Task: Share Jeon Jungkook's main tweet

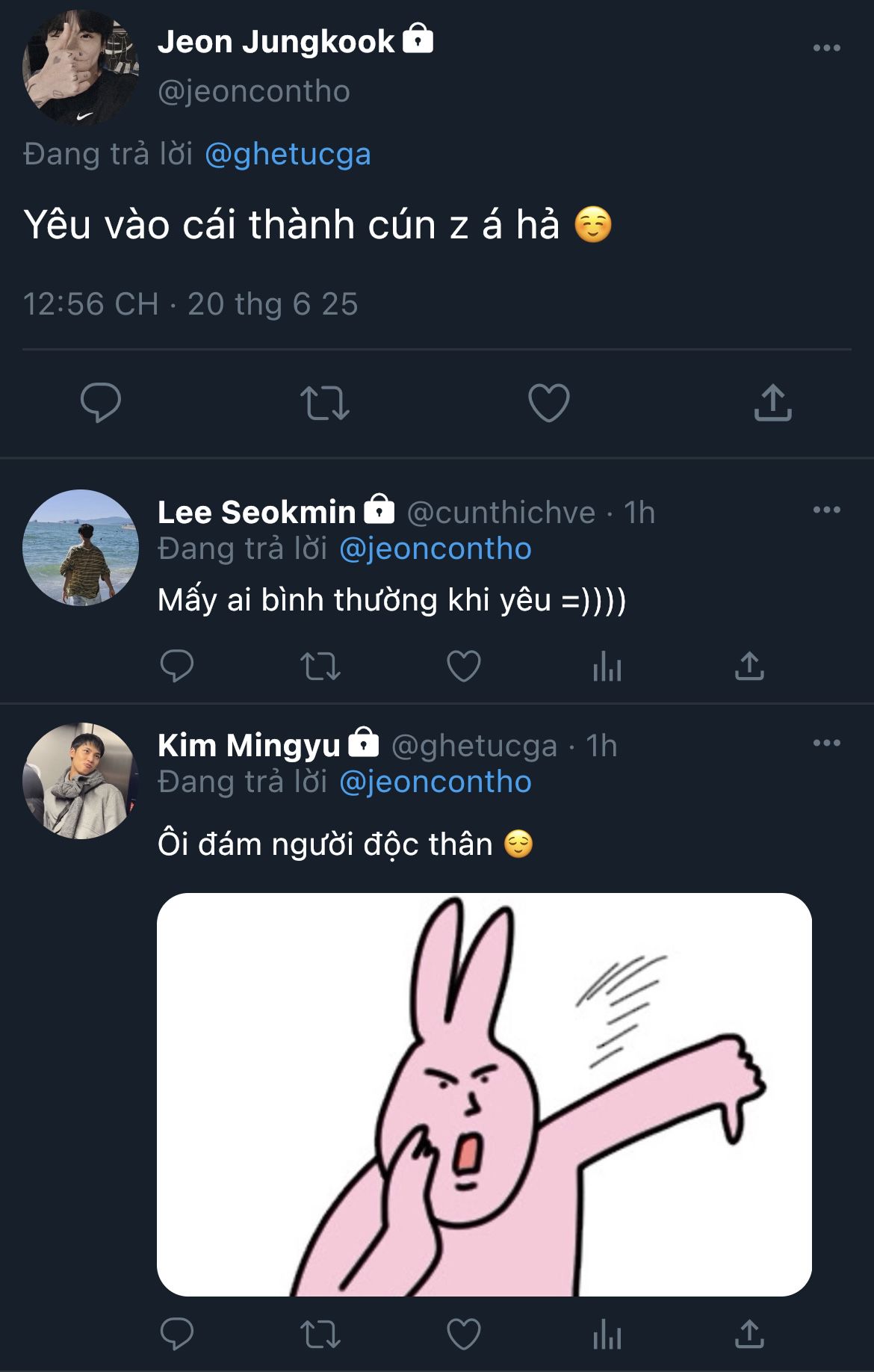Action: tap(772, 403)
